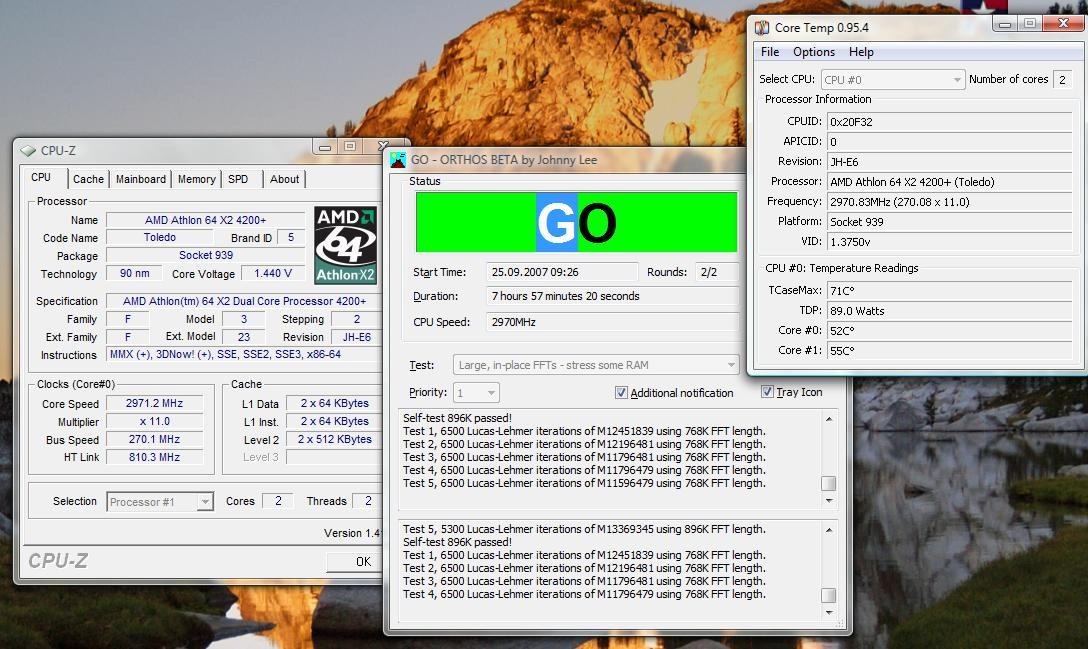Switch to the Cache tab in CPU-Z
Image resolution: width=1088 pixels, height=649 pixels.
(88, 179)
